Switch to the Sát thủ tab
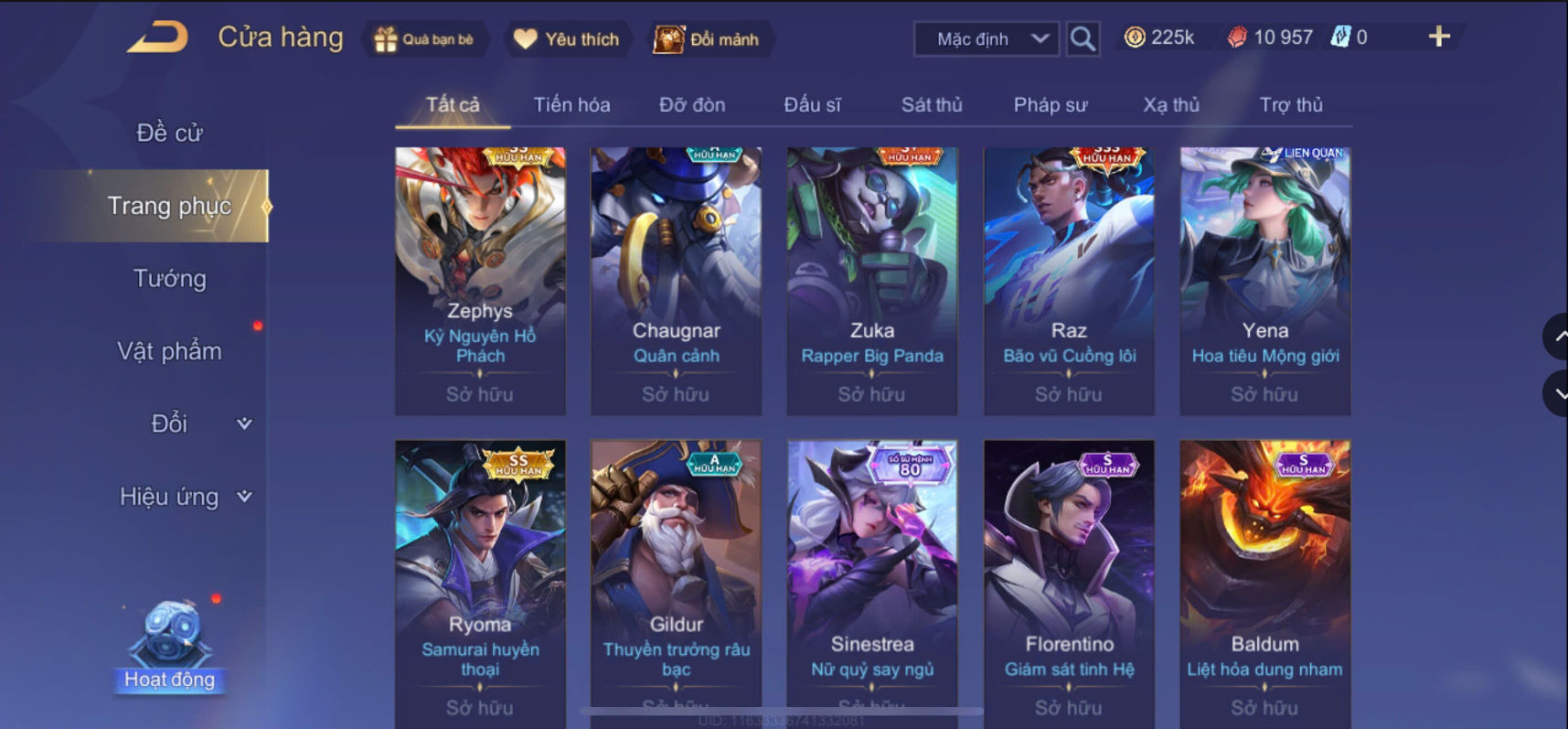 click(932, 105)
